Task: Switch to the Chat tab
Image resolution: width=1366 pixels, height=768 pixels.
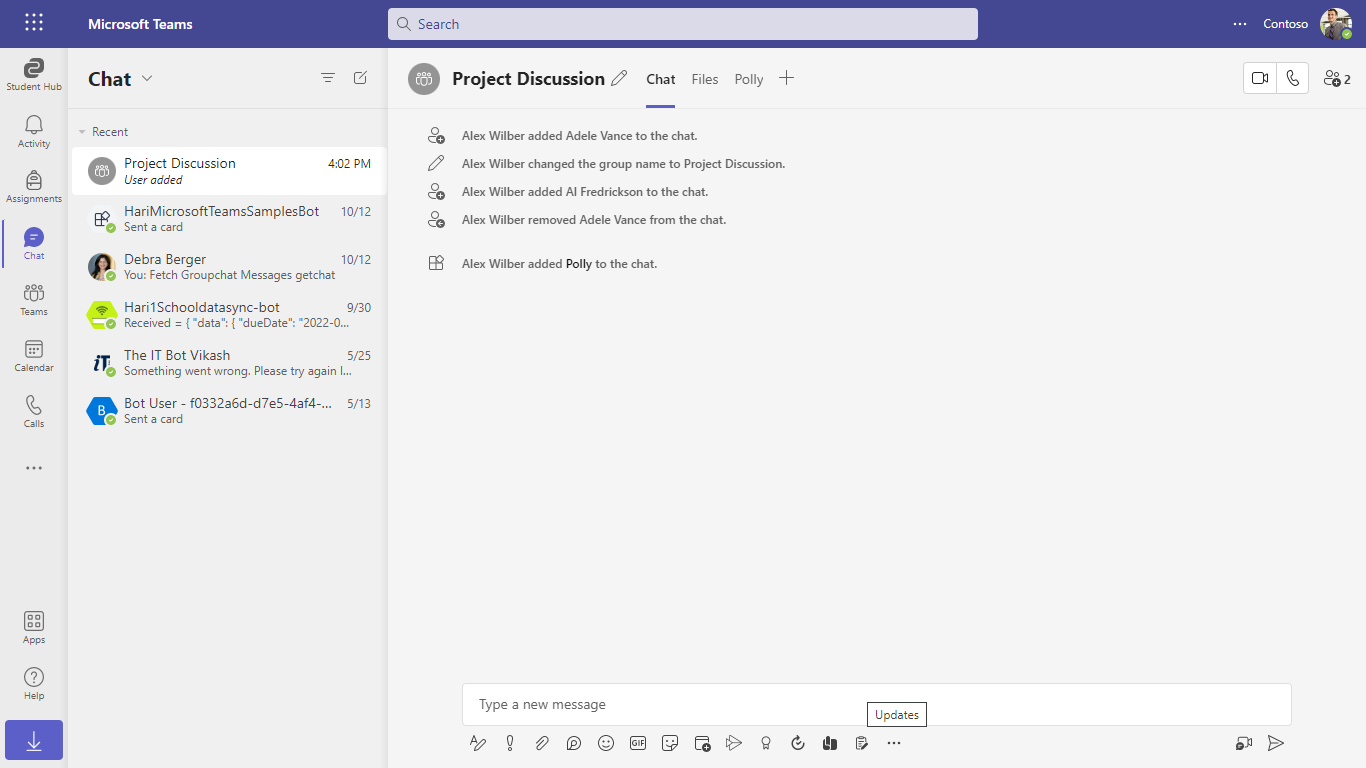Action: coord(661,79)
